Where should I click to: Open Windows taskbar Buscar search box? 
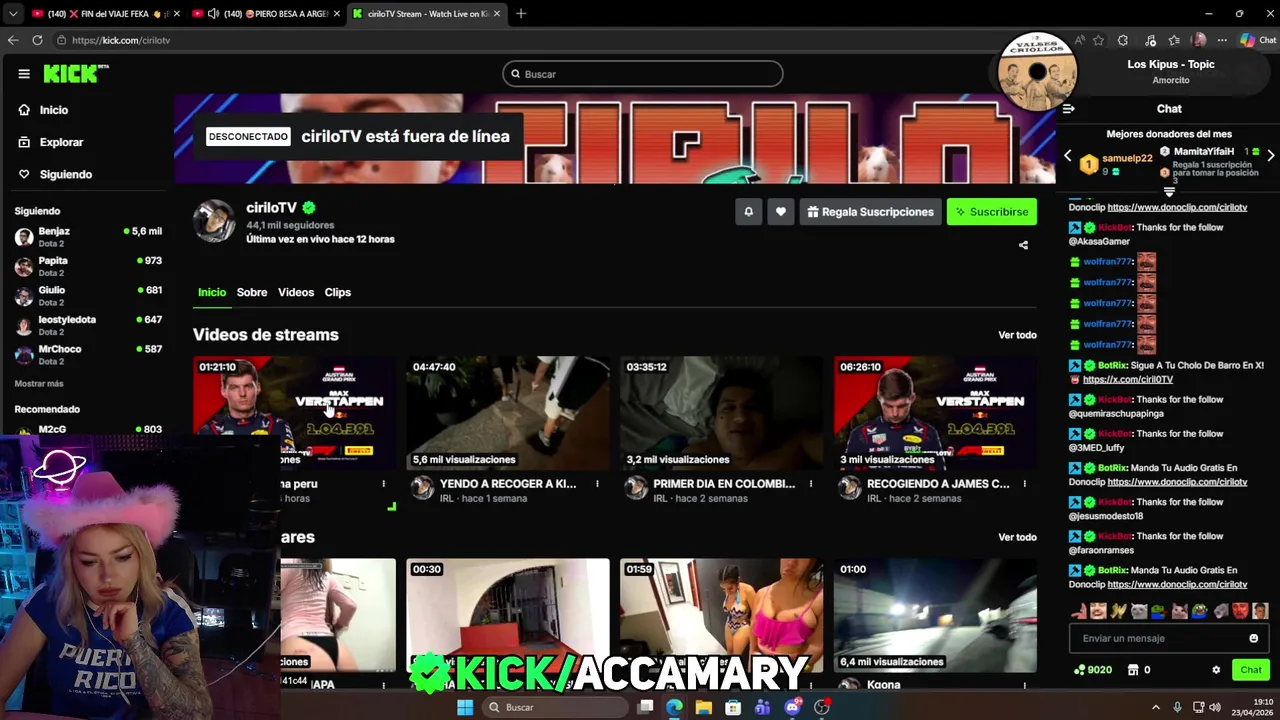tap(557, 707)
